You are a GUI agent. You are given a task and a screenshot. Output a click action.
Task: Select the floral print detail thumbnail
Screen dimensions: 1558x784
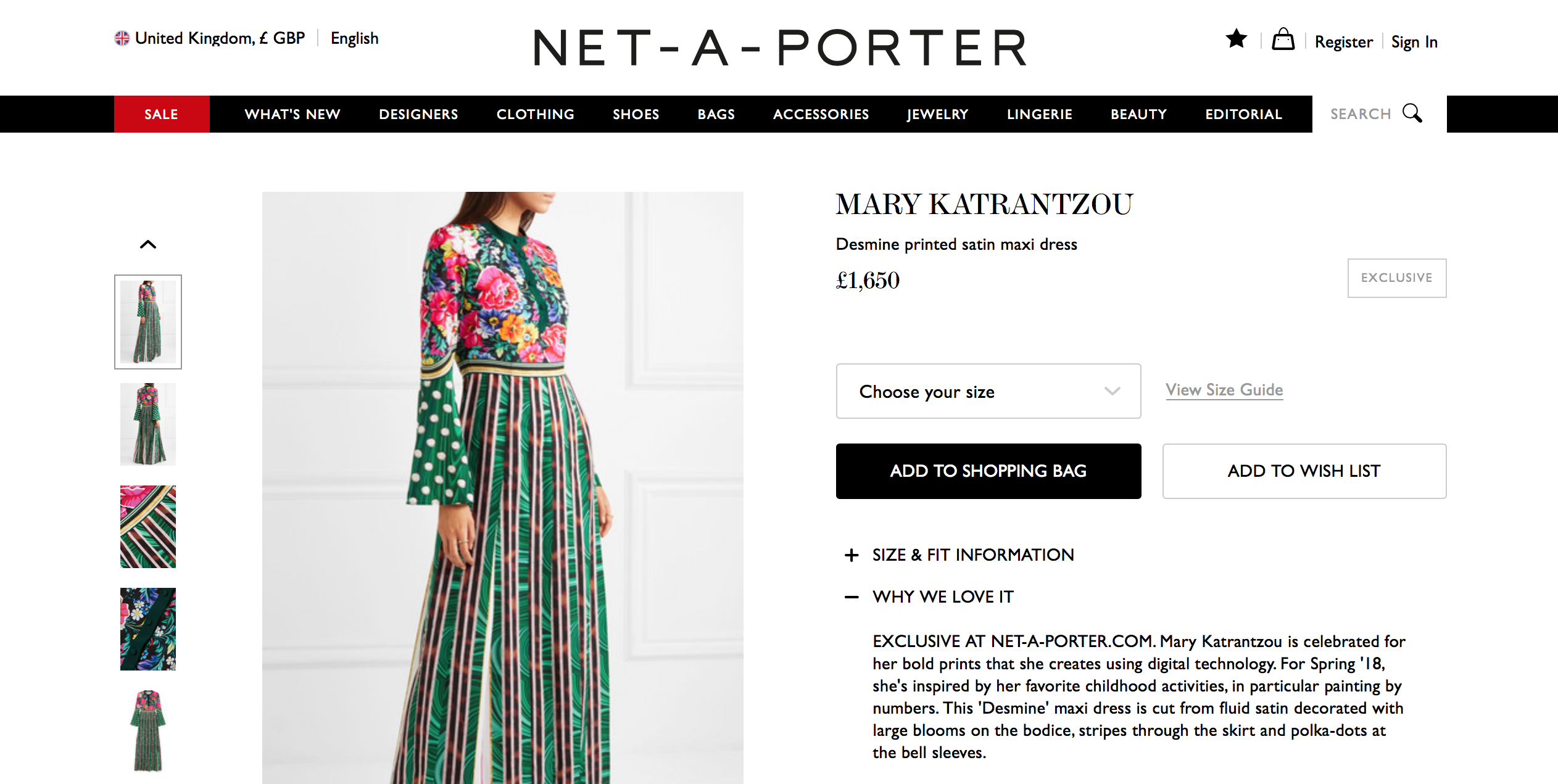coord(148,629)
